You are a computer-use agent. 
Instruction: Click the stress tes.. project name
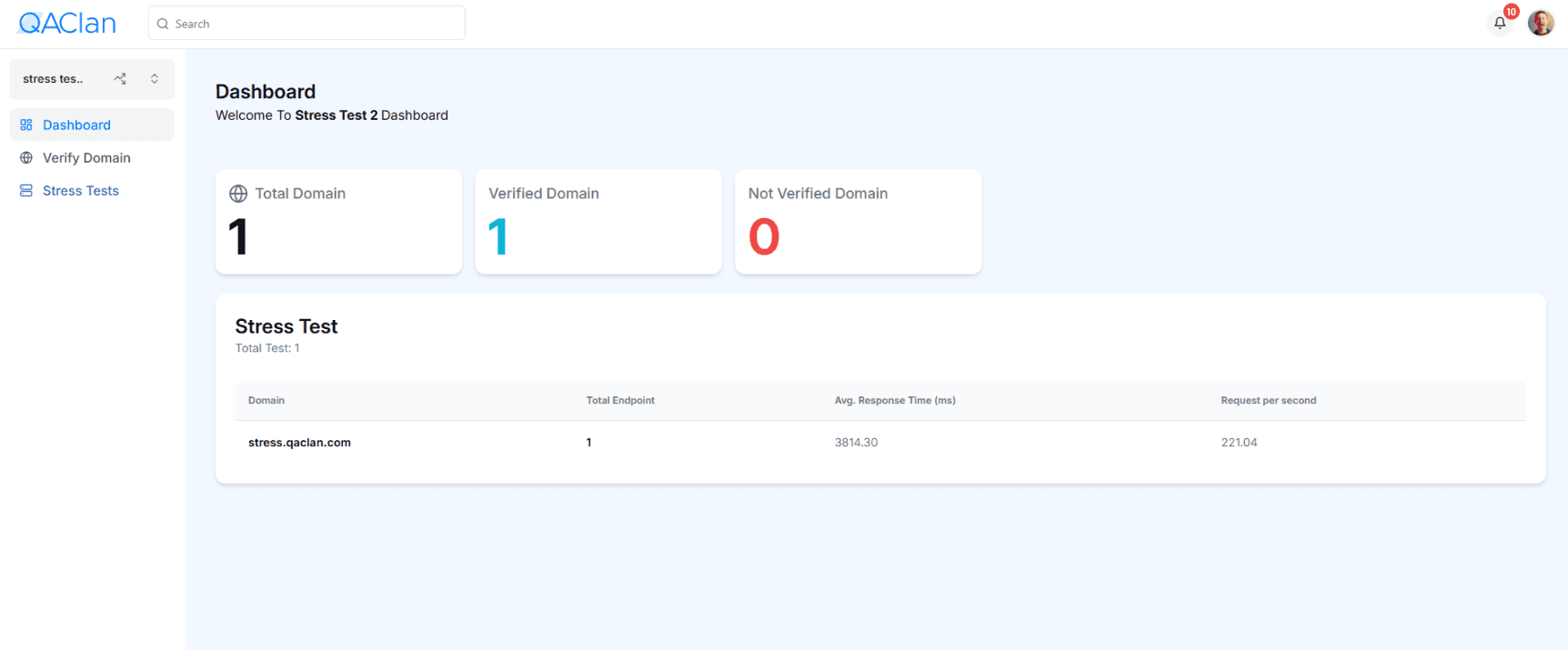coord(53,79)
